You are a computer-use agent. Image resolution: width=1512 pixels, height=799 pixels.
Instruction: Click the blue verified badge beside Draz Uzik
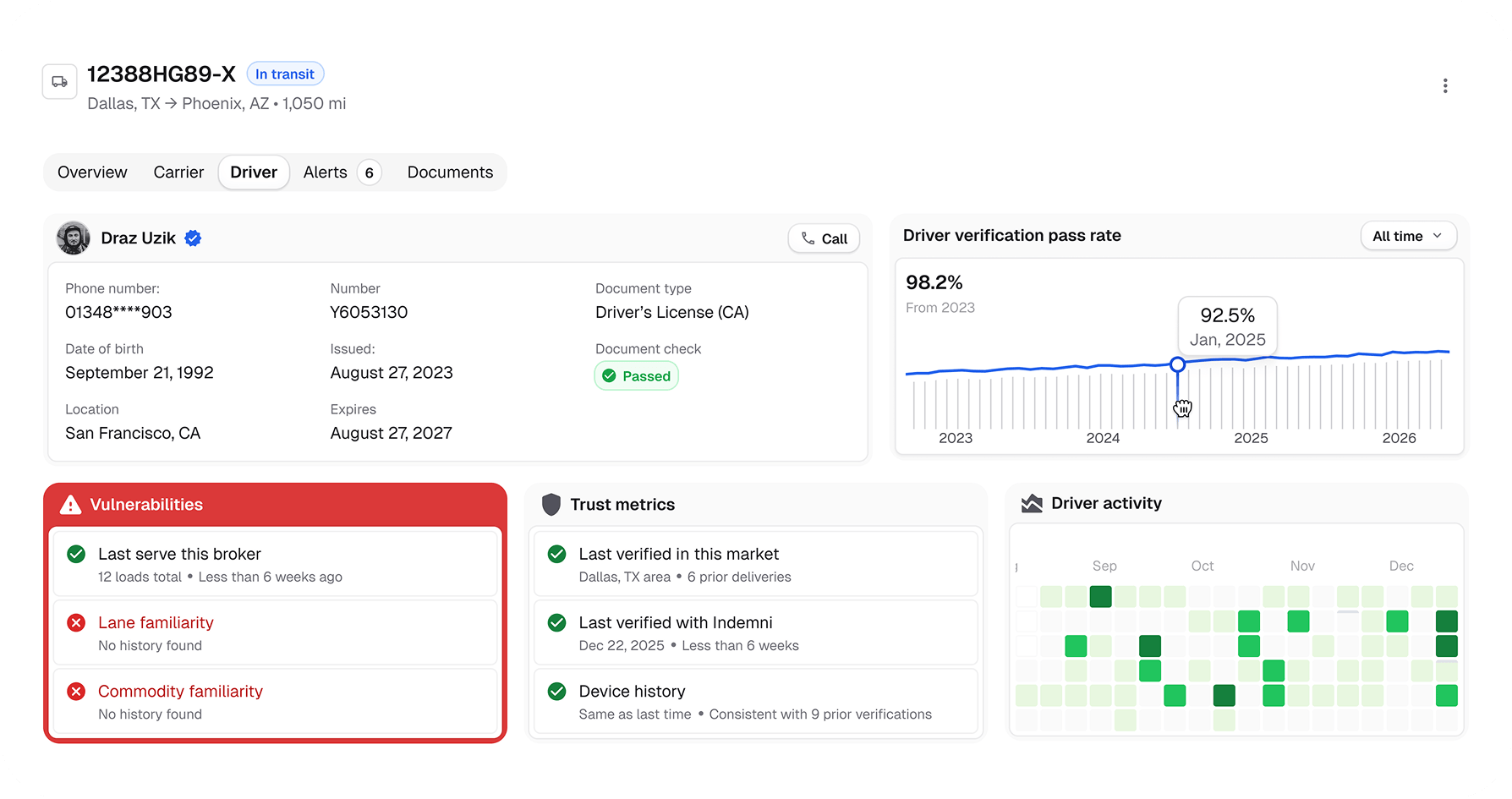click(x=193, y=238)
